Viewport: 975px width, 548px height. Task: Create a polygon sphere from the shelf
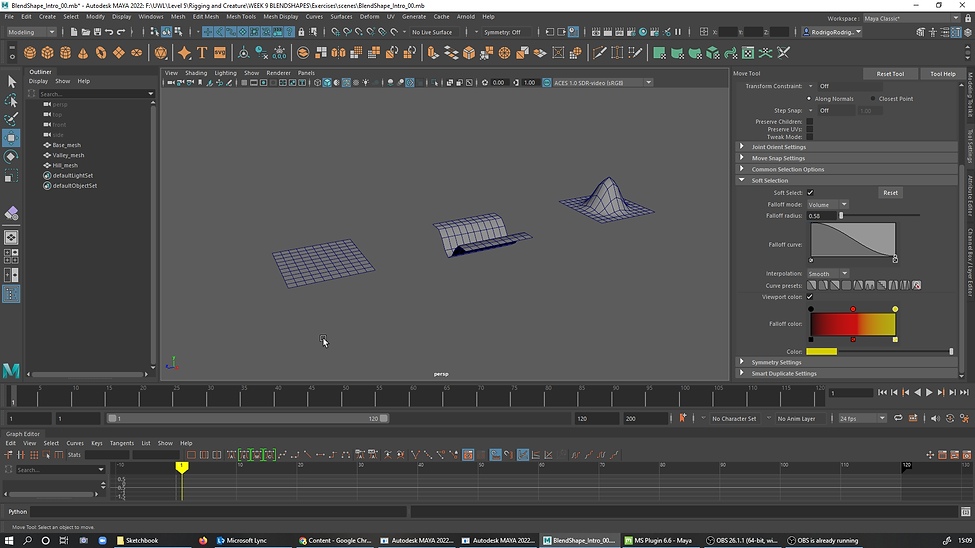point(29,53)
